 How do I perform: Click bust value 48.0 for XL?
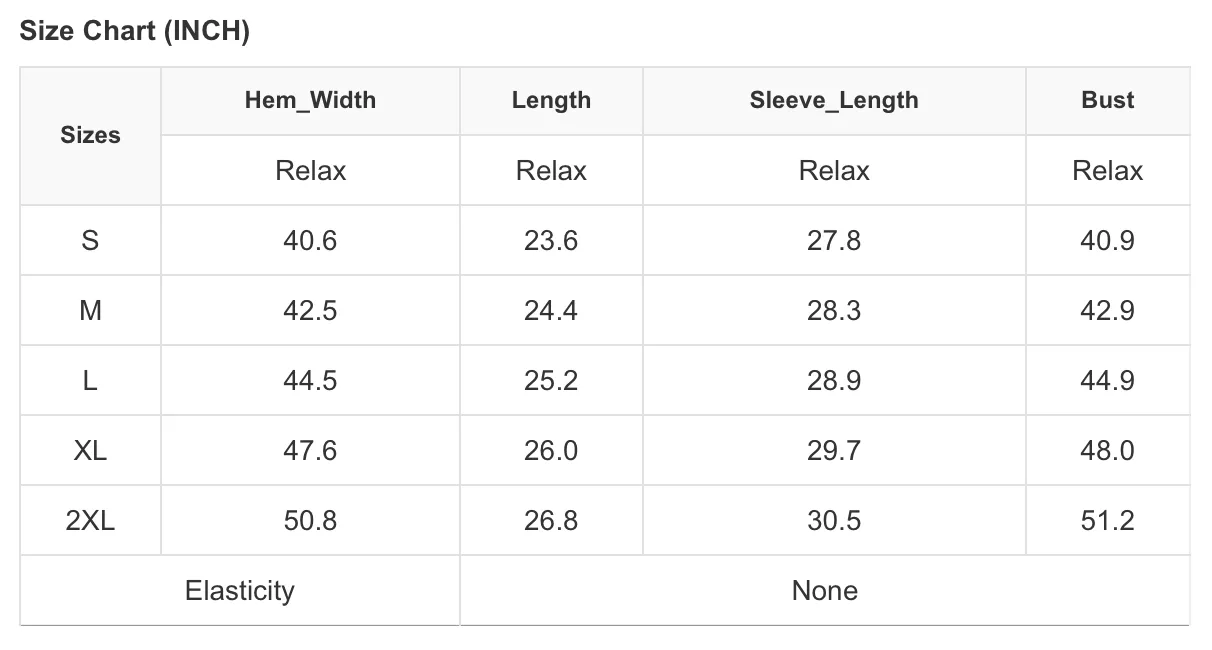point(1108,451)
